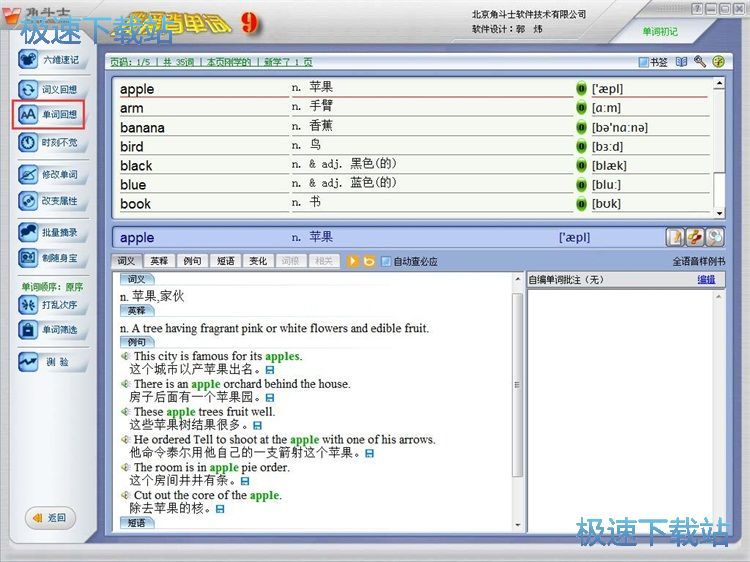The height and width of the screenshot is (562, 750).
Task: Play audio for 'This city is famous' sentence
Action: (x=125, y=356)
